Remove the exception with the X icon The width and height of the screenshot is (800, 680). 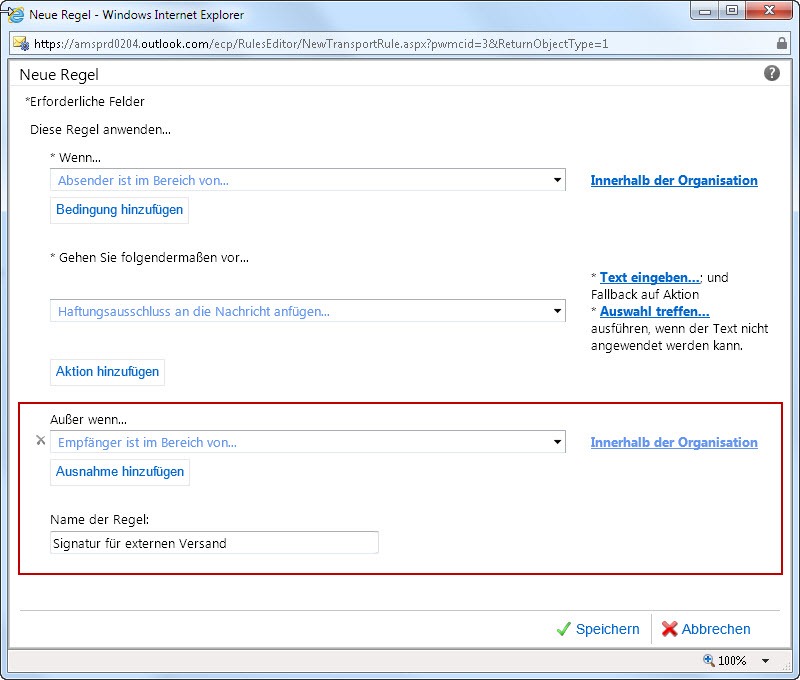40,440
